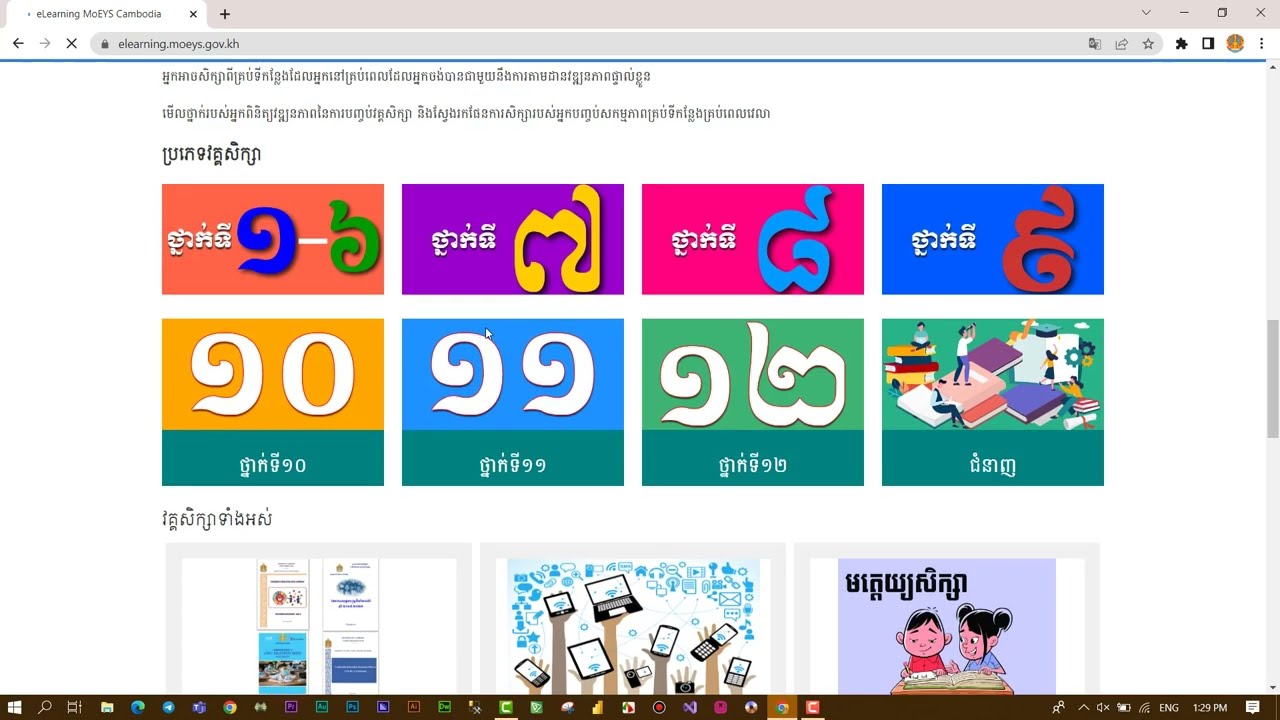Bookmark this tab with star
1280x720 pixels.
(x=1148, y=44)
